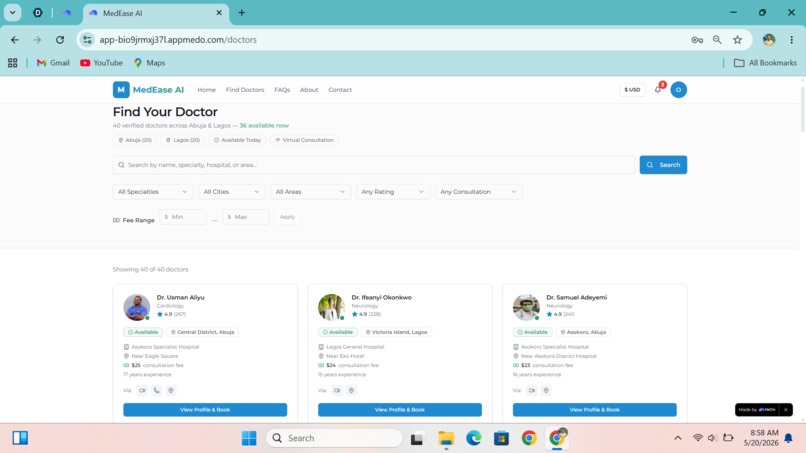
Task: Show hidden system tray icons
Action: [x=677, y=438]
